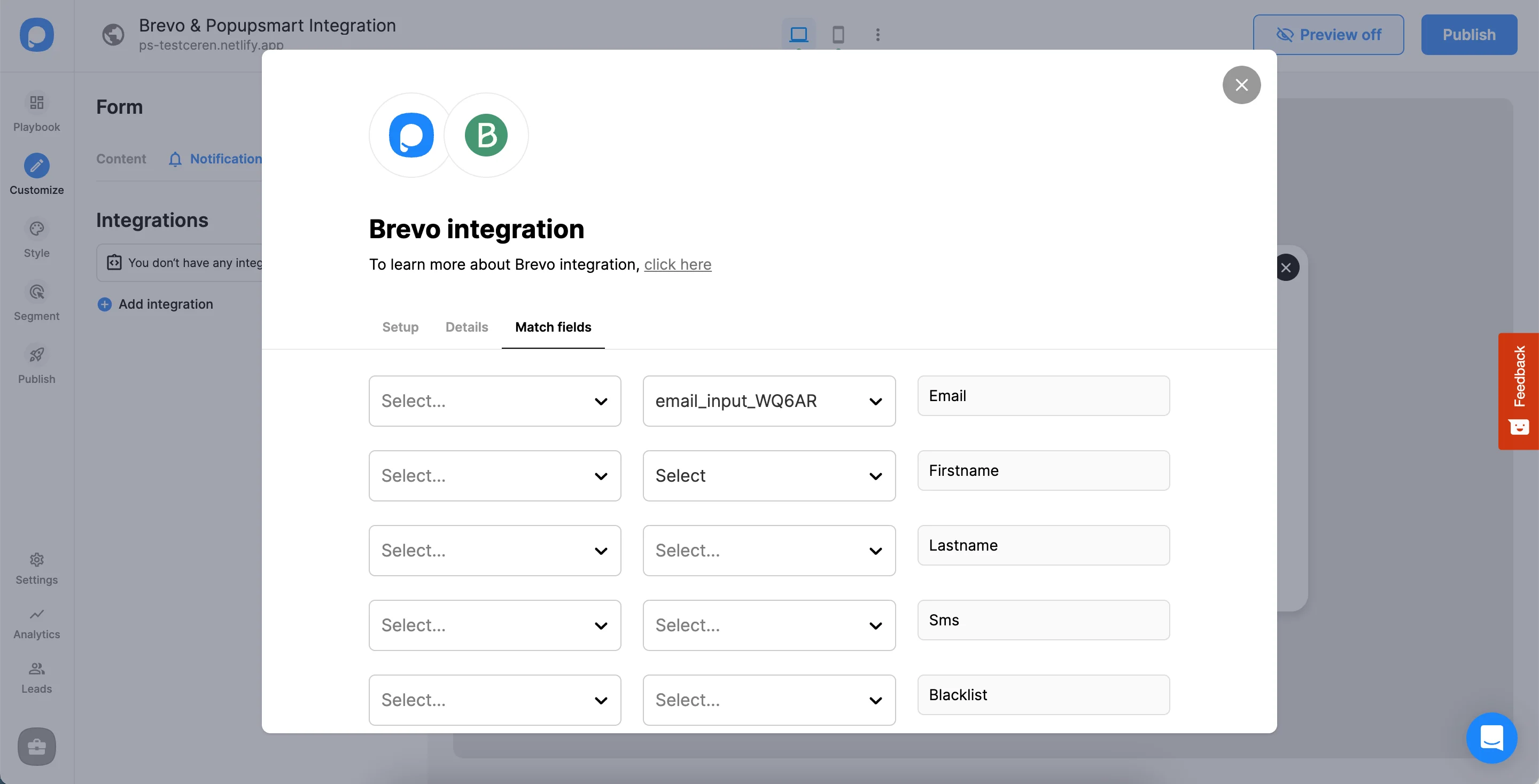This screenshot has width=1539, height=784.
Task: Follow the click here link about Brevo
Action: (678, 264)
